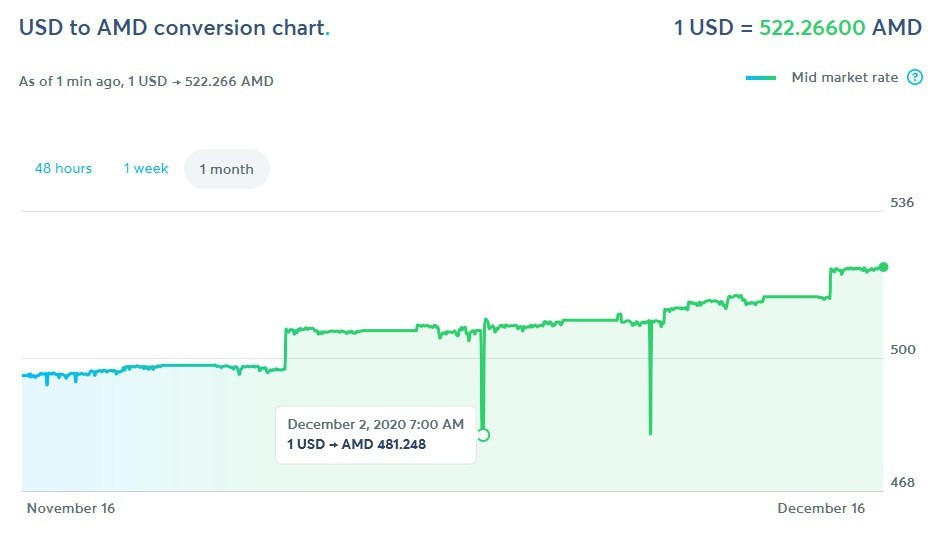Click the hollow data point marker on chart

[484, 435]
